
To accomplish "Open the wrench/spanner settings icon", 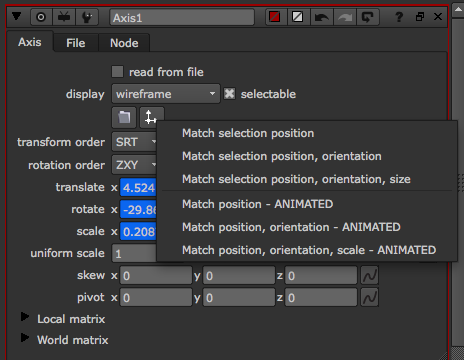I will 87,17.
